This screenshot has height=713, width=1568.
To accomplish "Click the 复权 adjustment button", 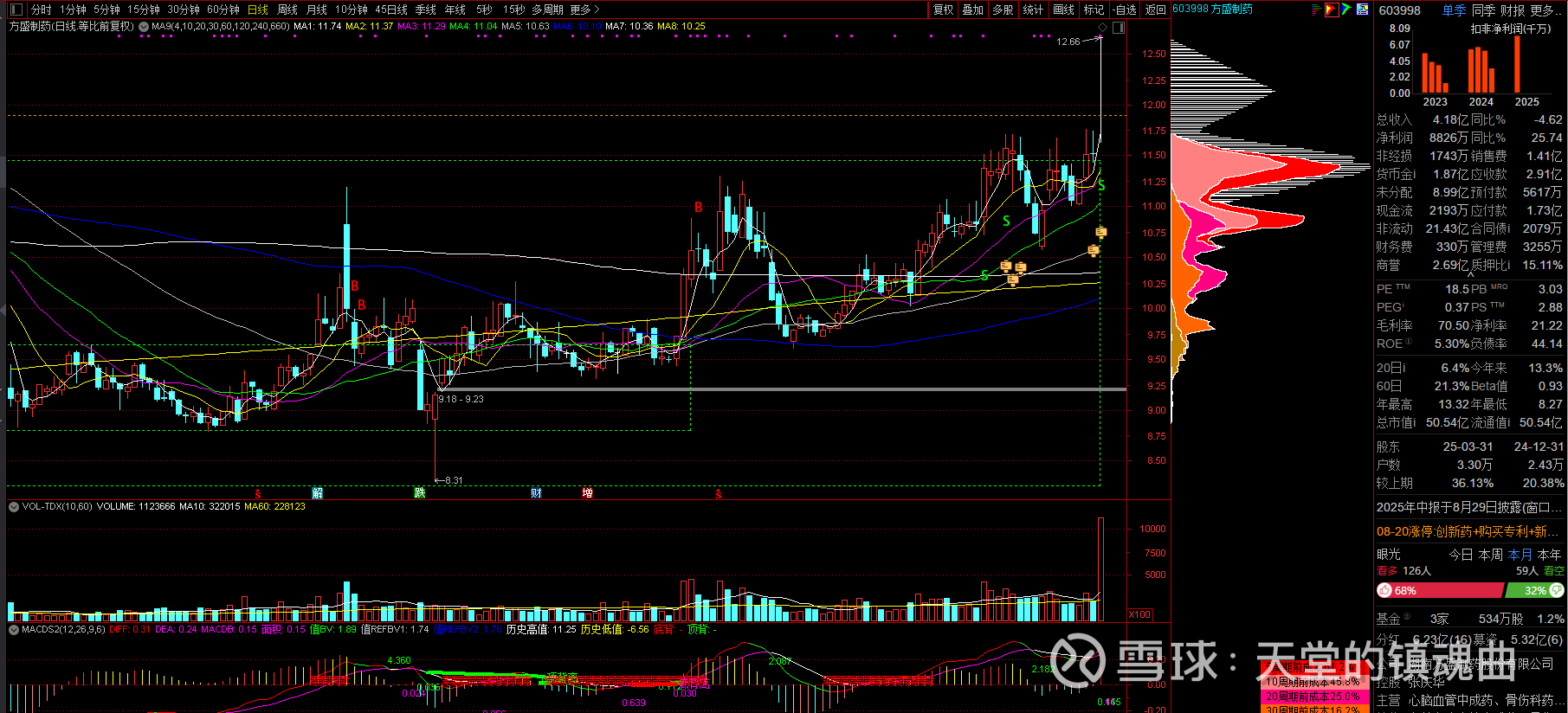I will click(944, 10).
